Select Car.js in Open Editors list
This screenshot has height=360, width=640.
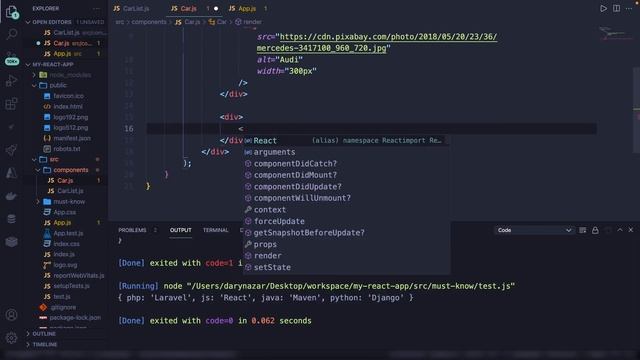65,43
